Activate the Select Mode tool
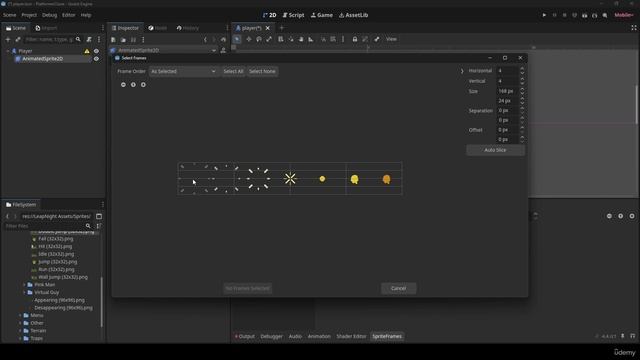This screenshot has width=640, height=360. 237,39
